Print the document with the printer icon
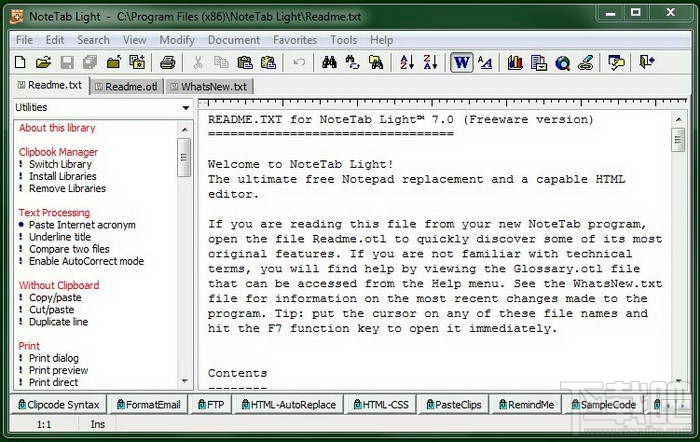 tap(167, 62)
